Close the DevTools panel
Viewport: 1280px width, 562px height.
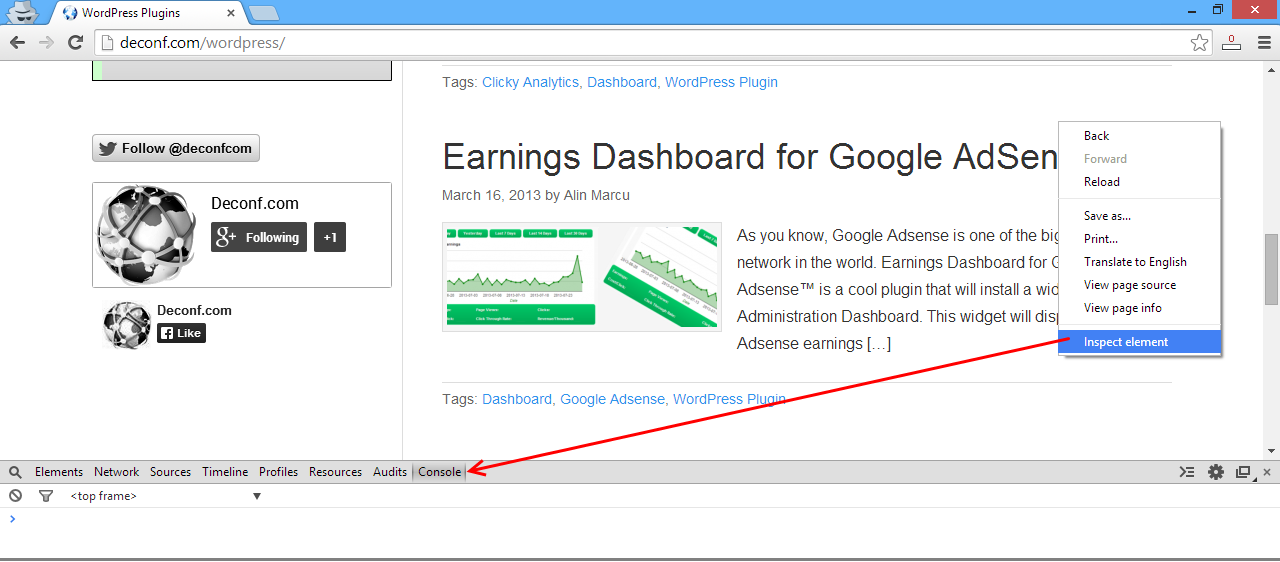[x=1267, y=472]
